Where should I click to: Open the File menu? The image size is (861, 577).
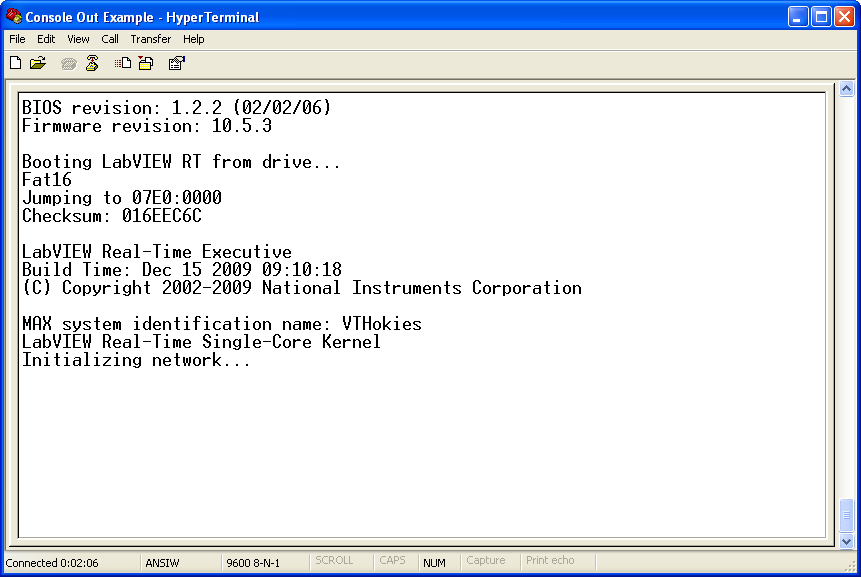tap(17, 39)
